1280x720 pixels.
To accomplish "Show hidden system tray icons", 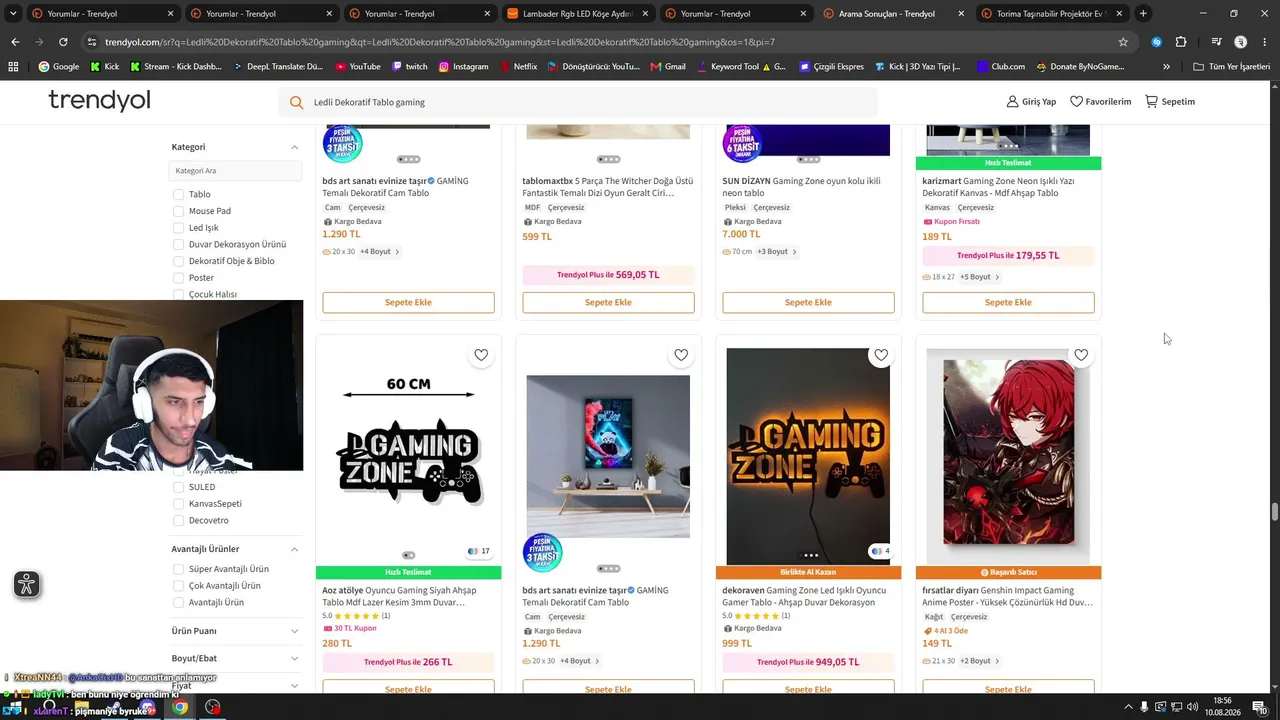I will [x=1129, y=707].
